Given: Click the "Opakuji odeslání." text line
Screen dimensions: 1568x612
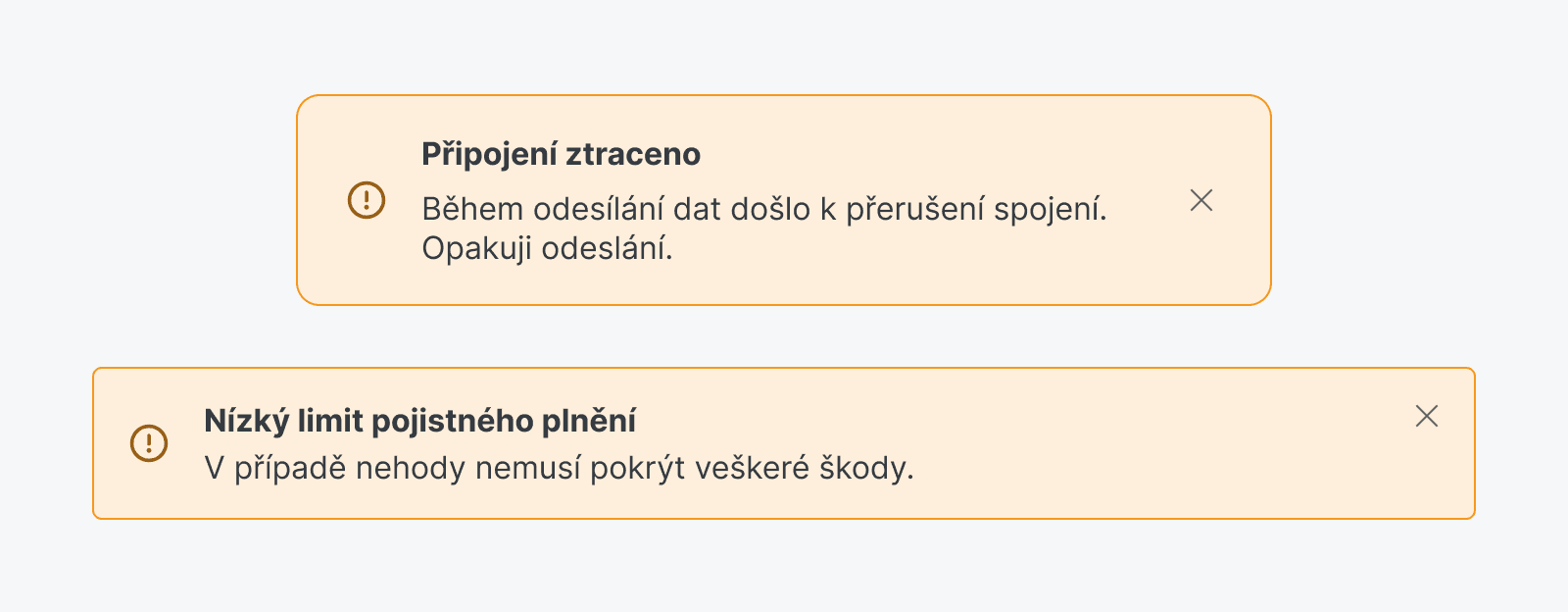Looking at the screenshot, I should pyautogui.click(x=547, y=248).
